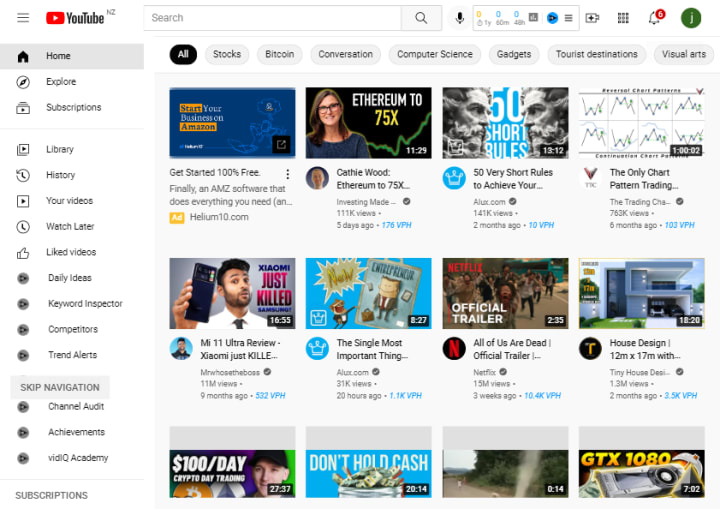Open the Helium10.com ad link

click(219, 217)
